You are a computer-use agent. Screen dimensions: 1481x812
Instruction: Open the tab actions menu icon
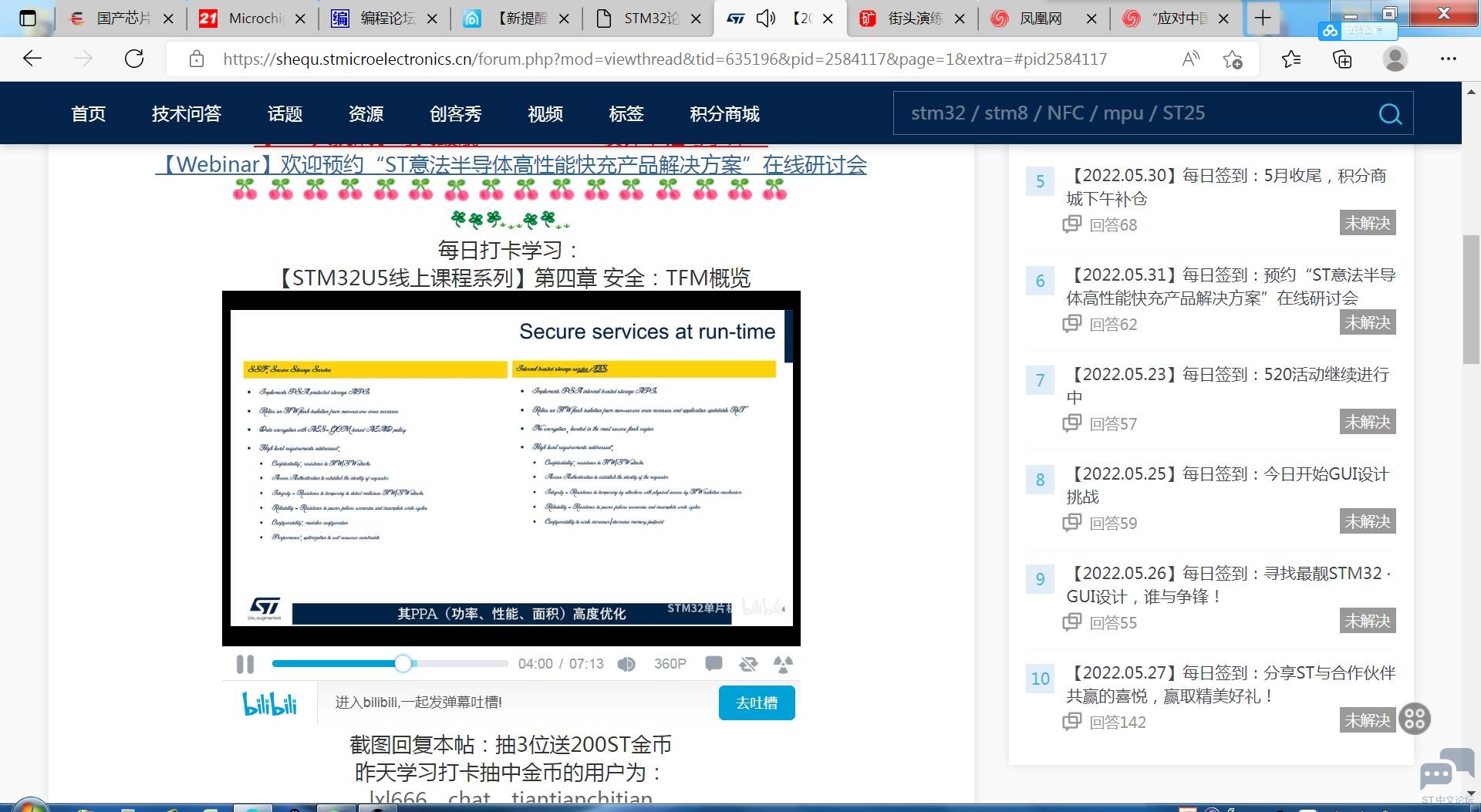point(27,18)
